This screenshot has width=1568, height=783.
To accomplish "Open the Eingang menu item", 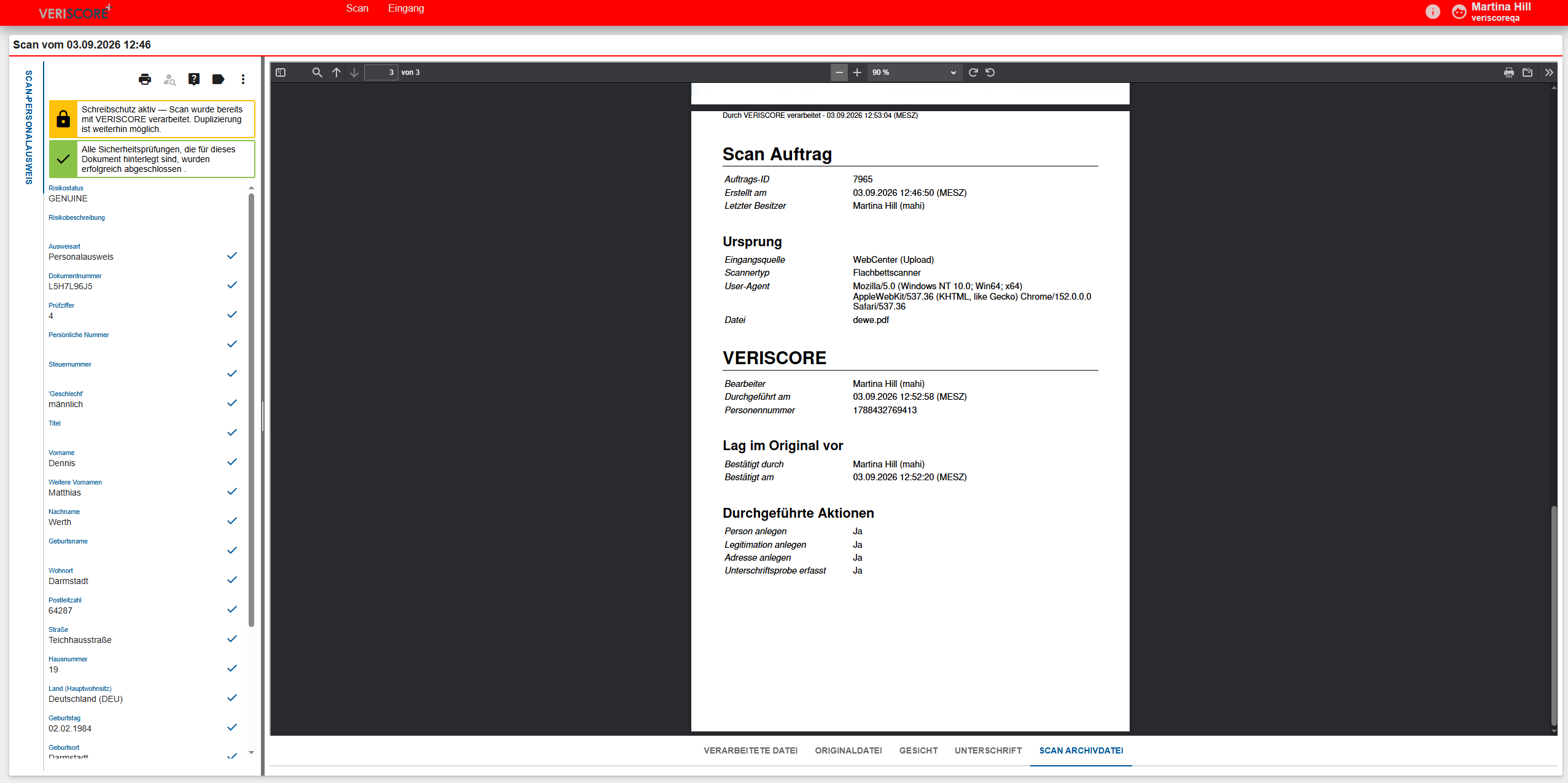I will (406, 9).
